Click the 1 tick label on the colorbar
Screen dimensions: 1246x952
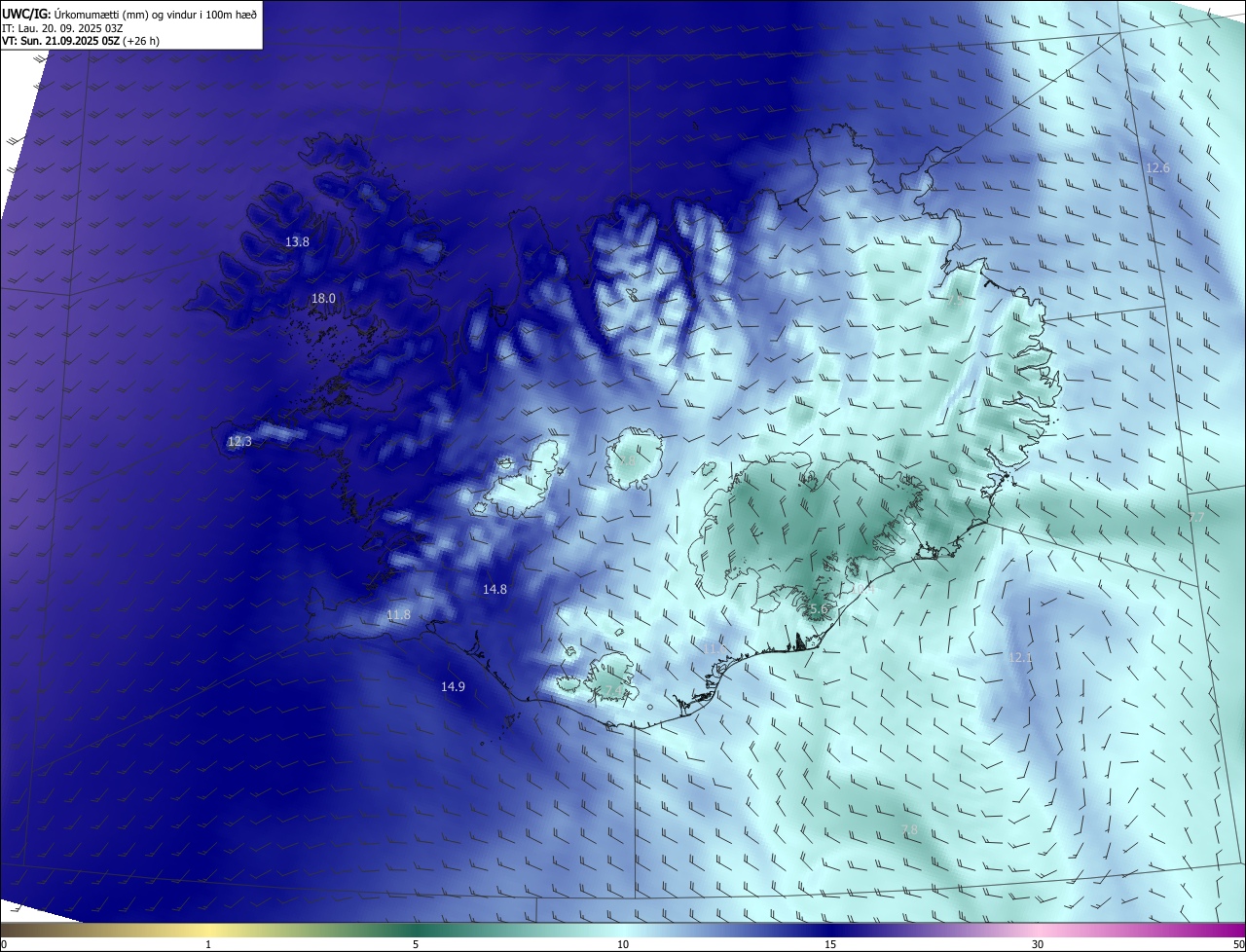point(208,944)
